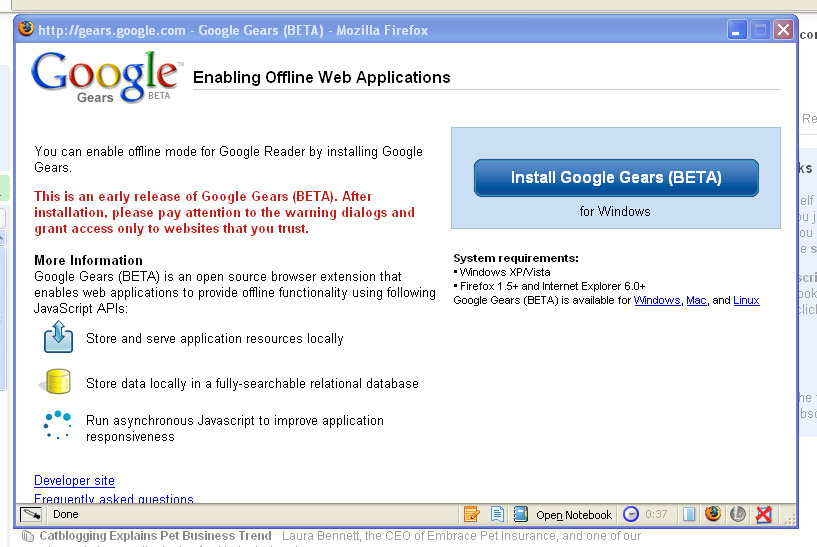Viewport: 817px width, 547px height.
Task: Click Install Google Gears (BETA) button
Action: (x=616, y=178)
